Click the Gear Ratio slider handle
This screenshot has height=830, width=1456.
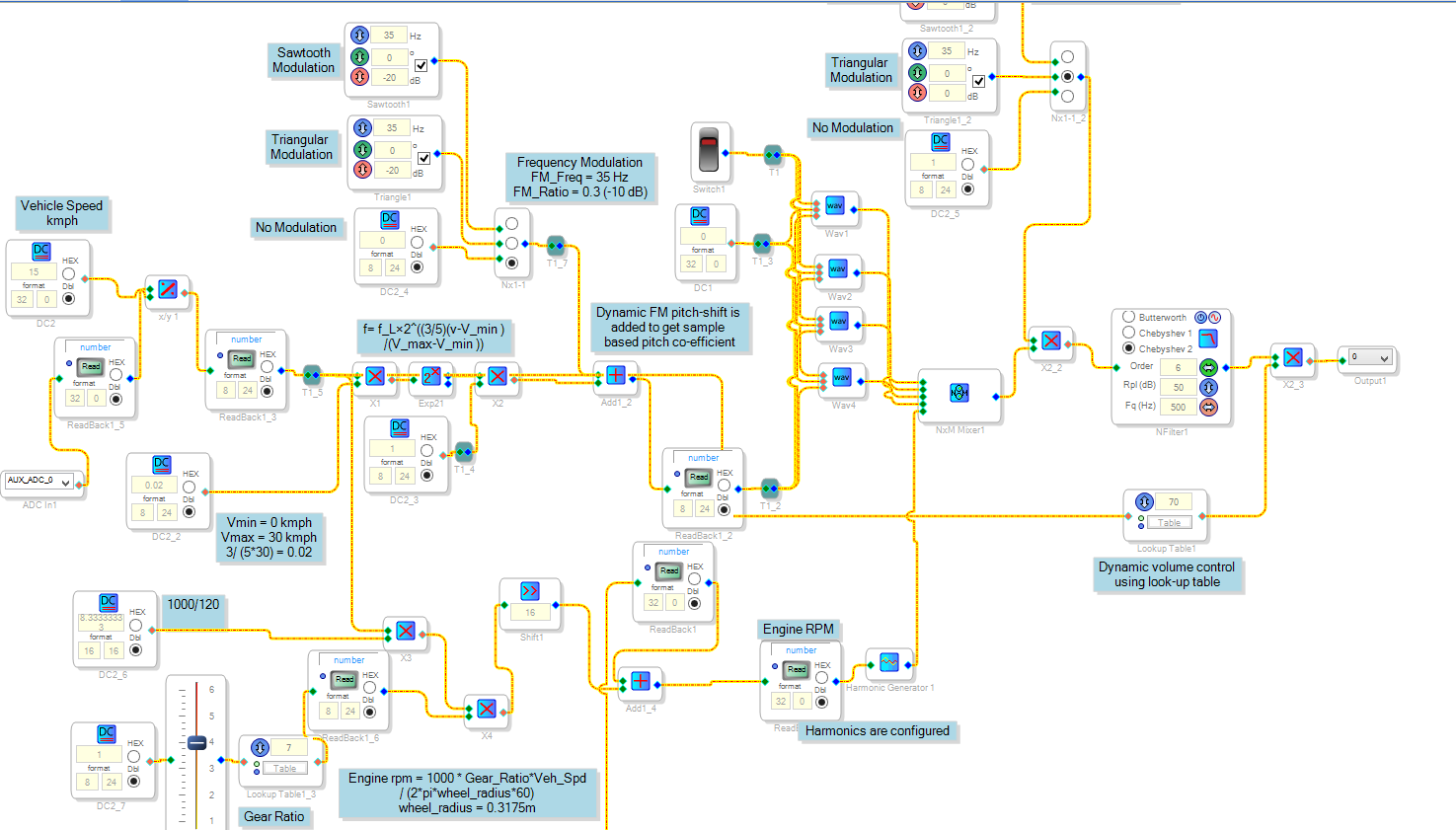[x=196, y=742]
